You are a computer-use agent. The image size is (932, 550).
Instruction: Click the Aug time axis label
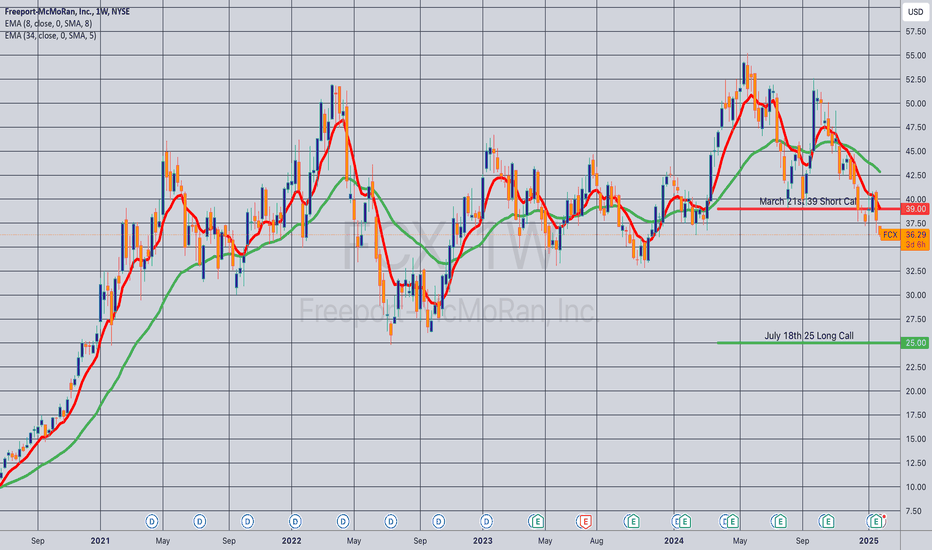coord(596,540)
